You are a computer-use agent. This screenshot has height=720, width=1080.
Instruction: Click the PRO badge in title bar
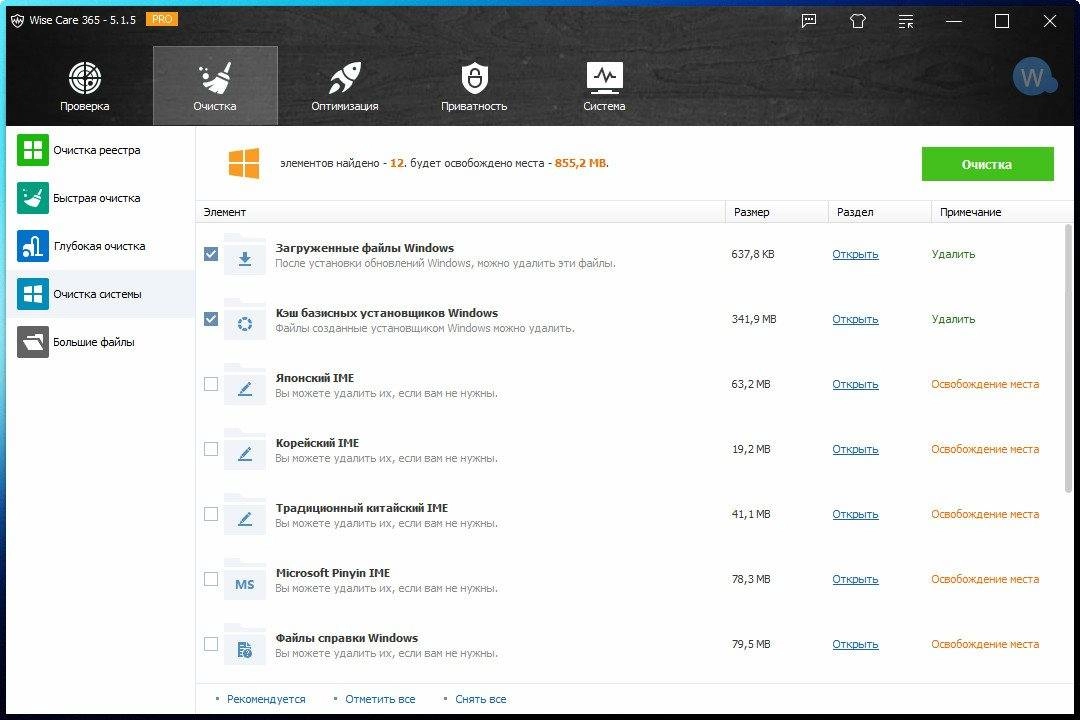click(x=162, y=19)
